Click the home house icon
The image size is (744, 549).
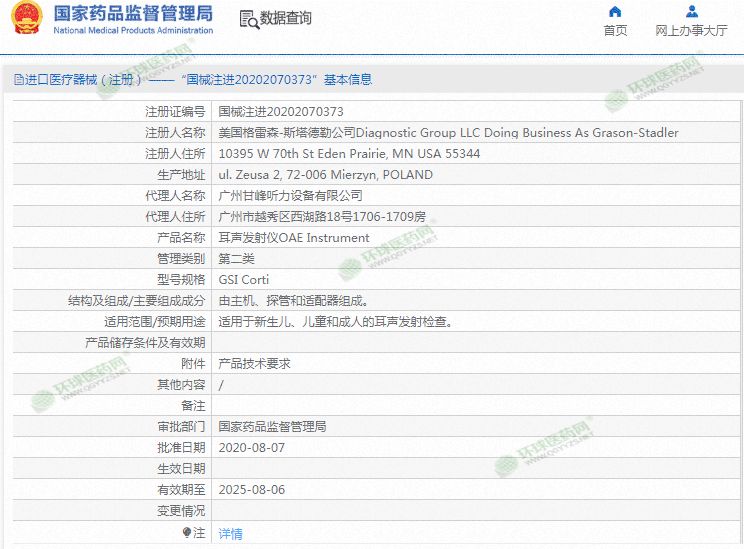coord(615,12)
